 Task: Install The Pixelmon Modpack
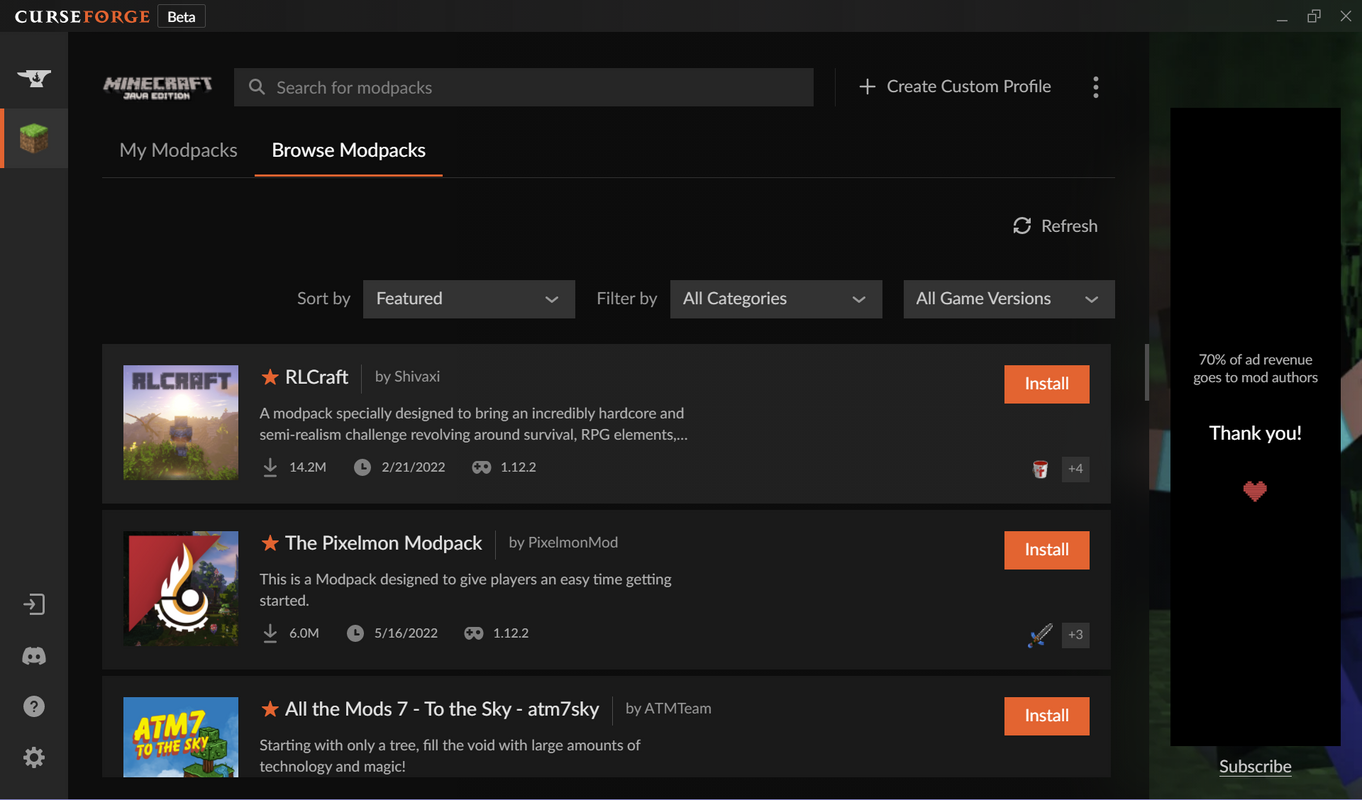1047,550
